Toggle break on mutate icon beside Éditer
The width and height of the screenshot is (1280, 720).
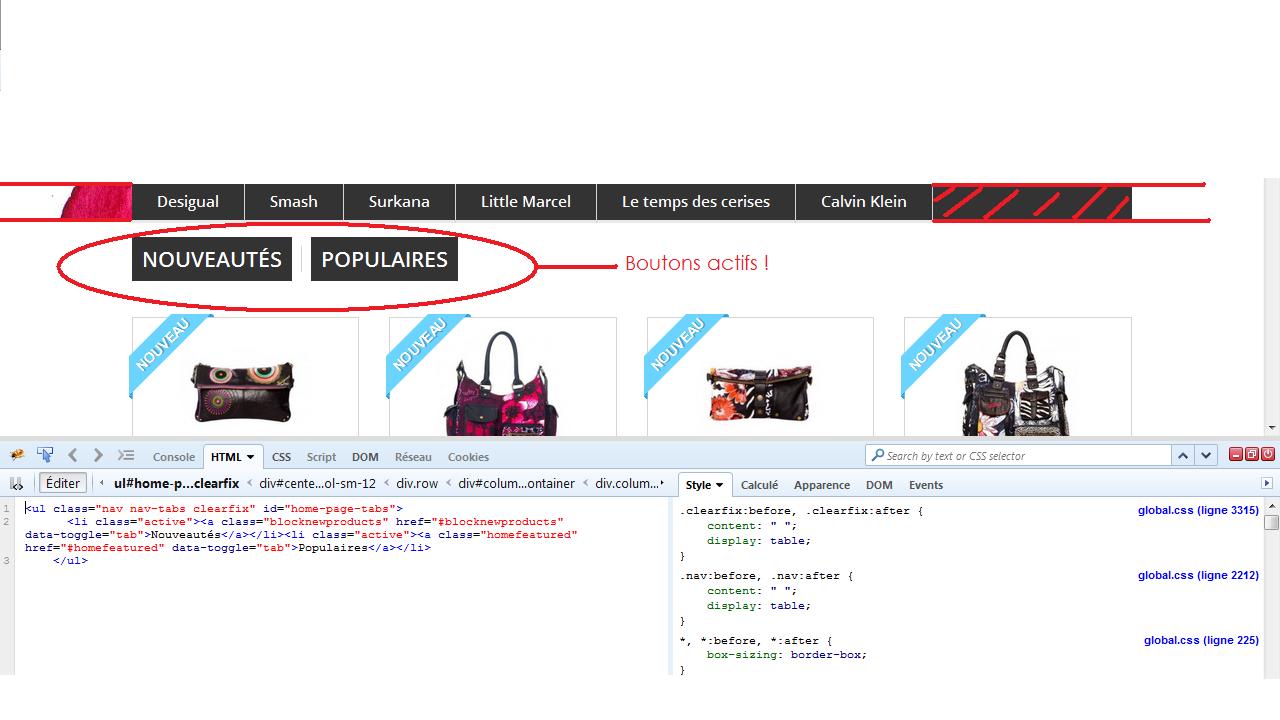point(17,483)
